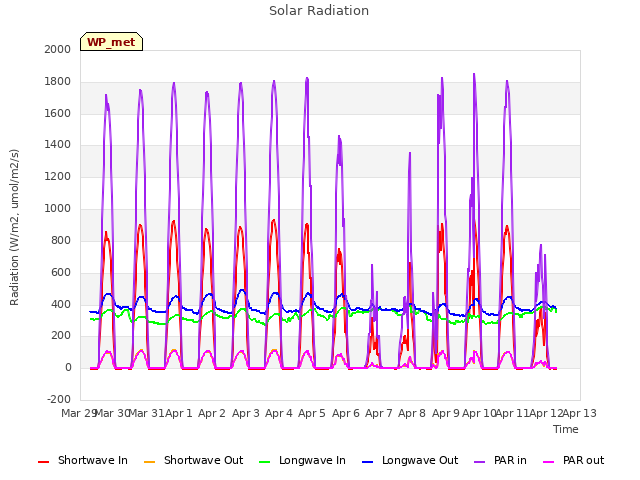The height and width of the screenshot is (480, 640).
Task: Click the 200 y-axis tick label
Action: coord(61,336)
